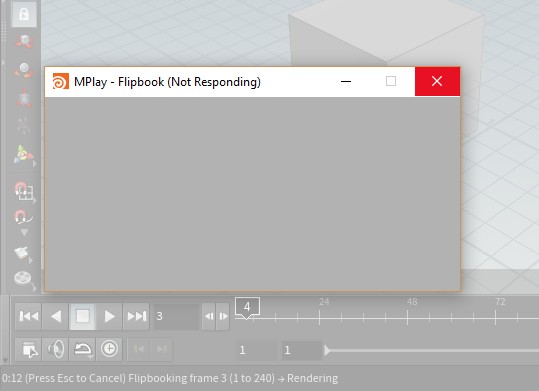Click the gray MPlay Flipbook image canvas
This screenshot has height=391, width=539.
coord(253,194)
